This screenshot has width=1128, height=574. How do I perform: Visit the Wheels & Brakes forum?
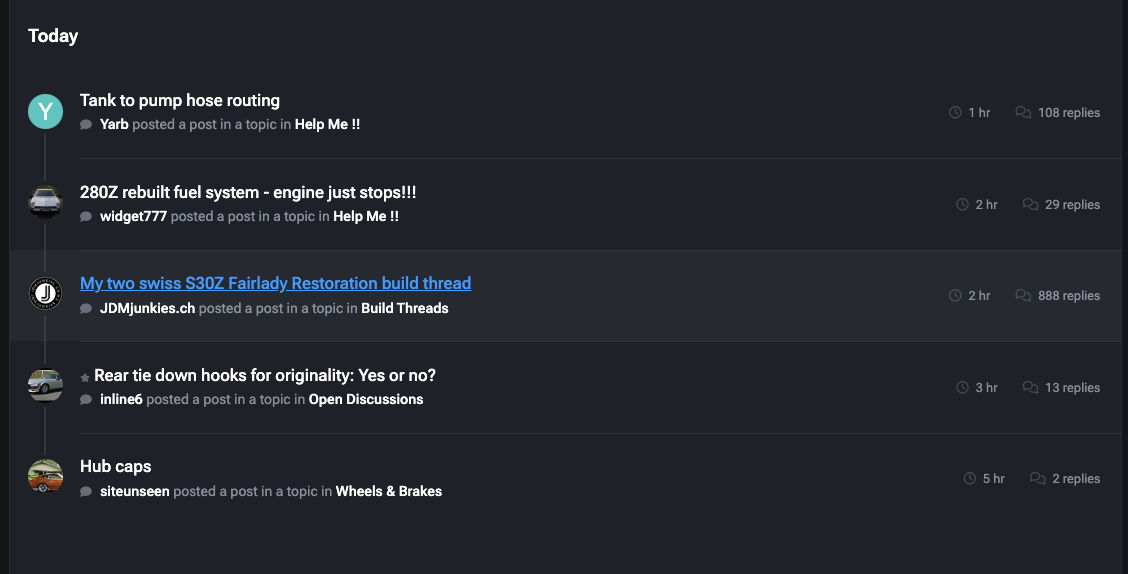pos(389,491)
